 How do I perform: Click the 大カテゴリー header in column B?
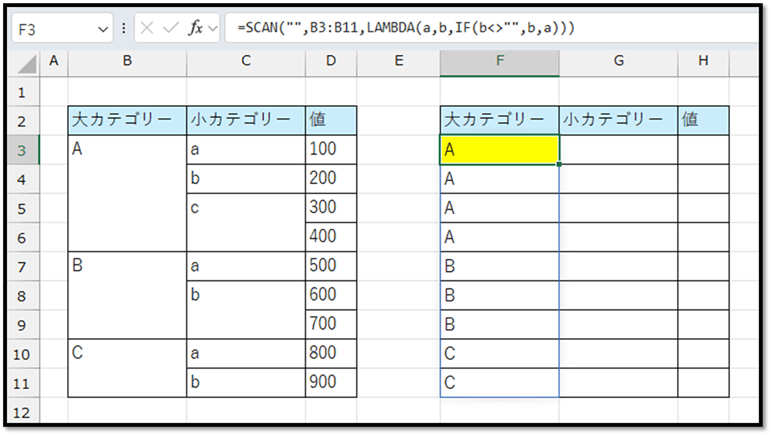click(x=127, y=121)
